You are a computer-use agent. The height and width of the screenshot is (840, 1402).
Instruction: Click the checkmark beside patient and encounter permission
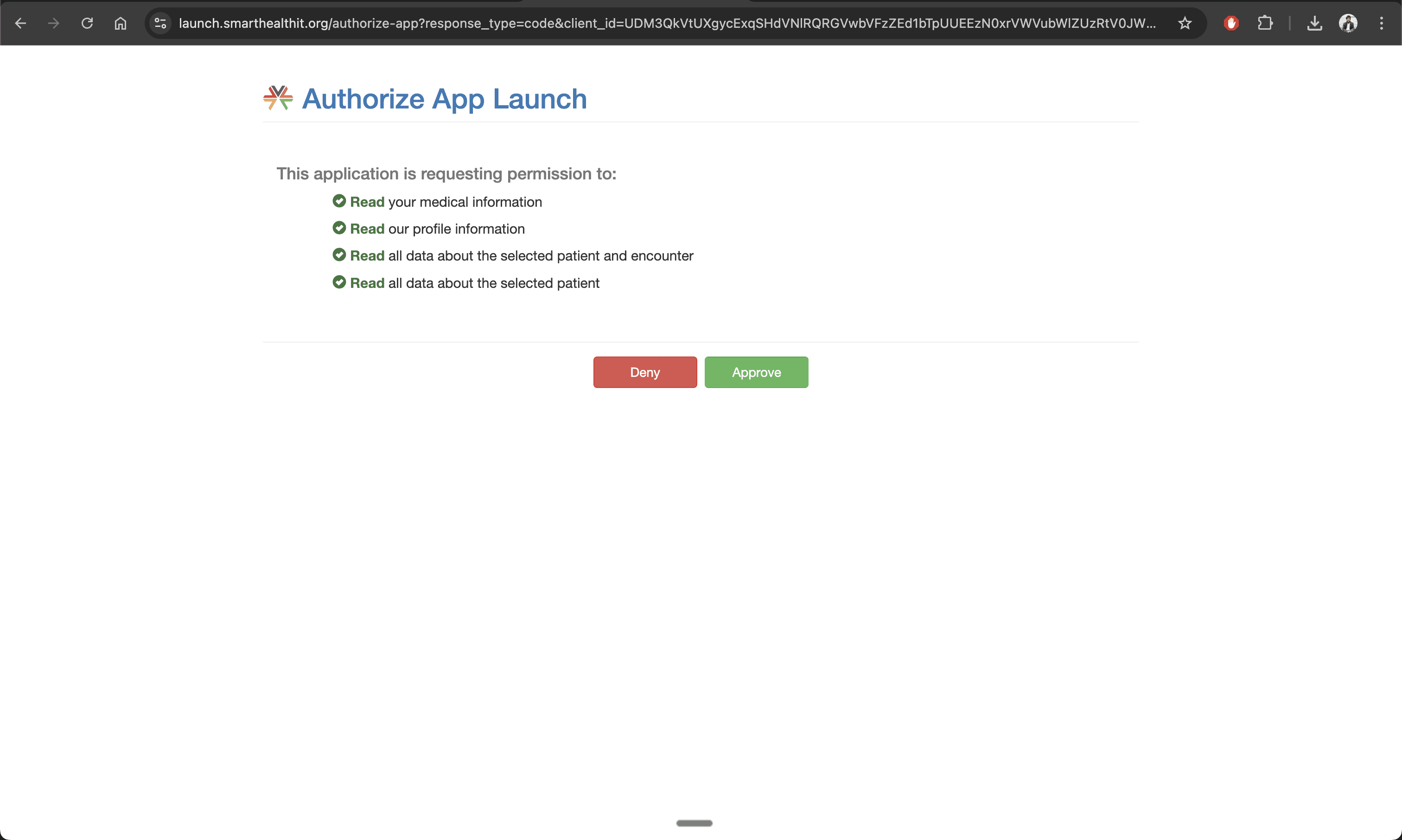[x=339, y=255]
